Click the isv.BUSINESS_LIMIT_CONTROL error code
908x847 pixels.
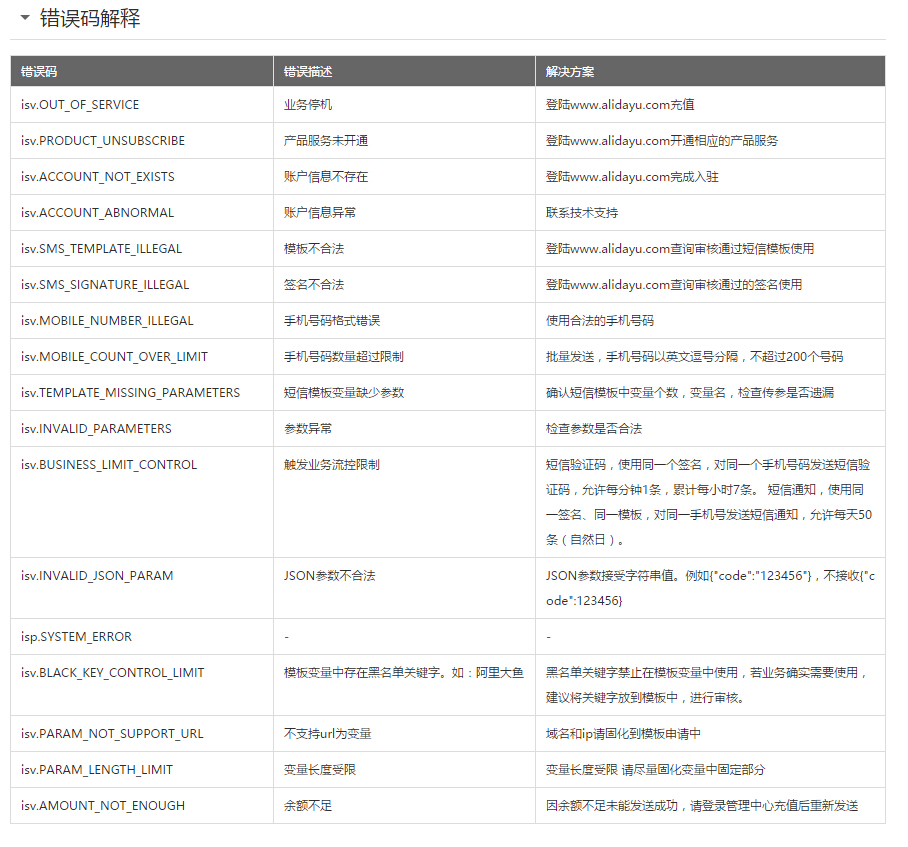click(x=109, y=465)
